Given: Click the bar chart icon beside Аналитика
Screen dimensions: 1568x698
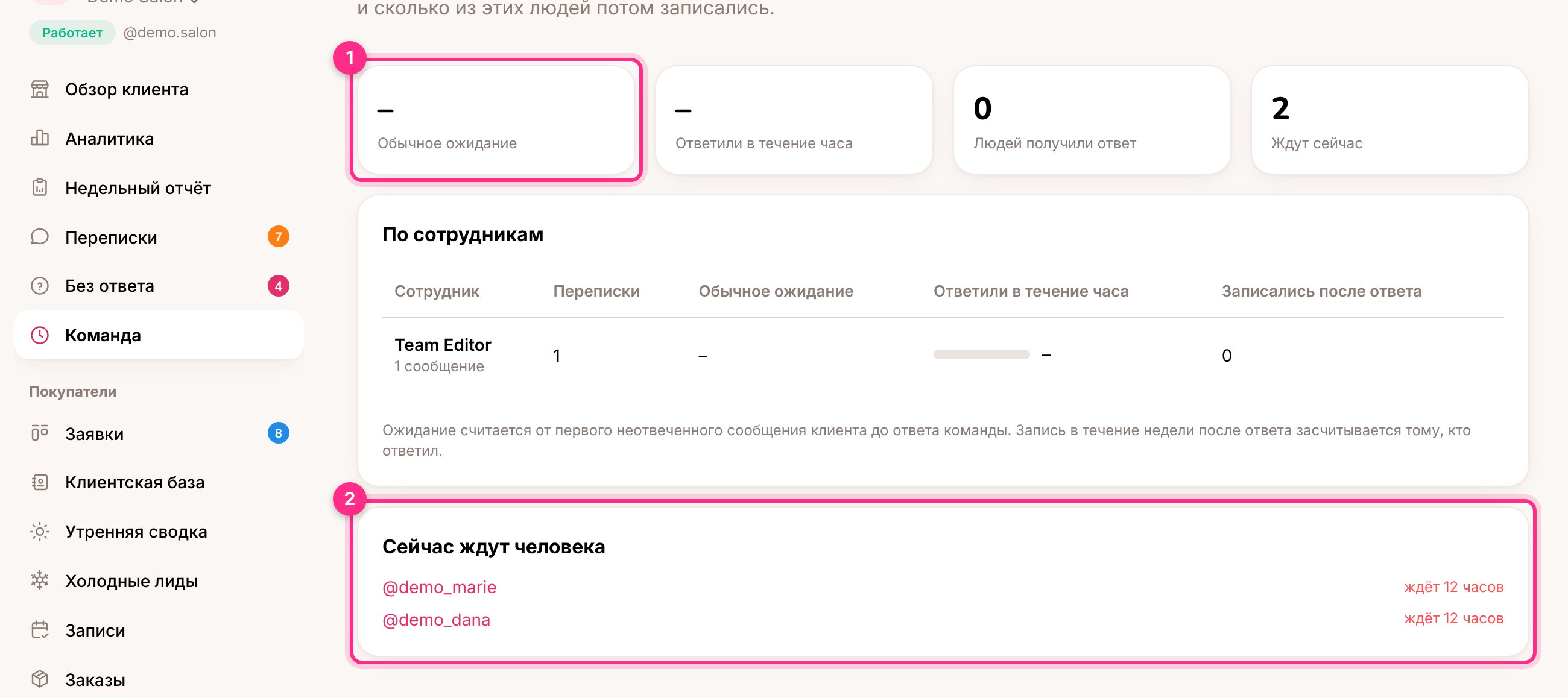Looking at the screenshot, I should (40, 138).
